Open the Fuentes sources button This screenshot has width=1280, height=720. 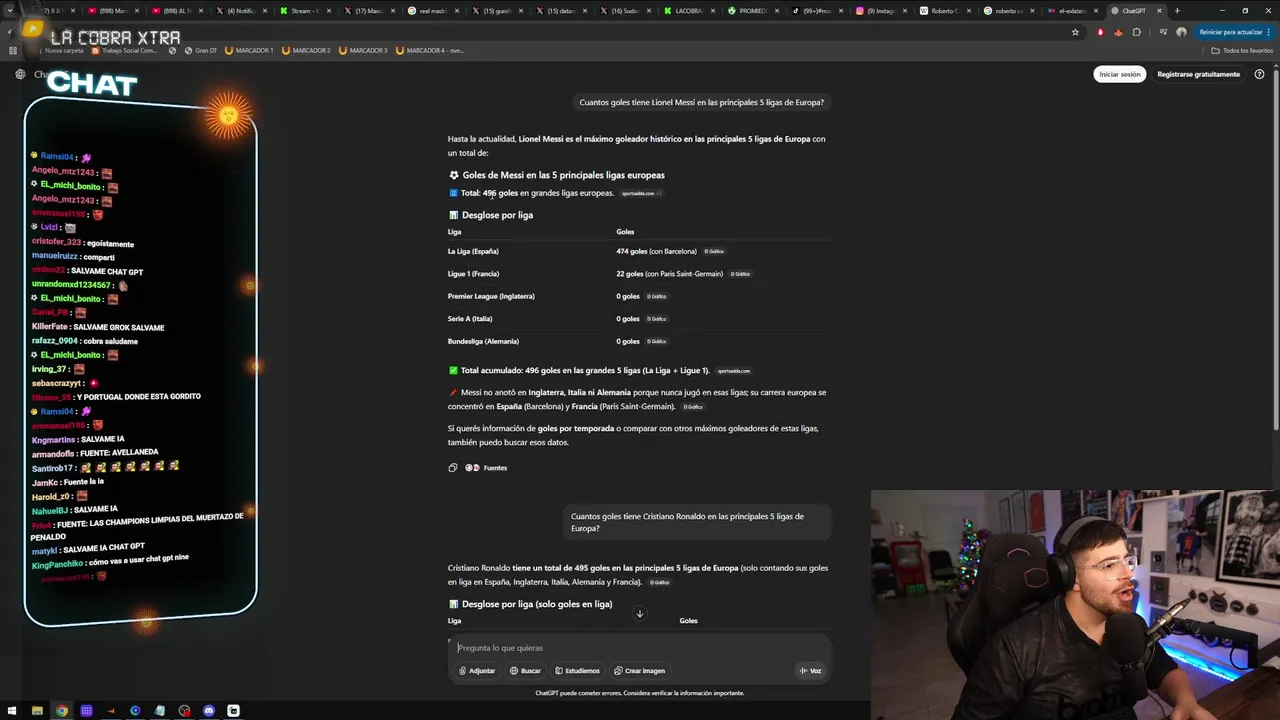(486, 468)
